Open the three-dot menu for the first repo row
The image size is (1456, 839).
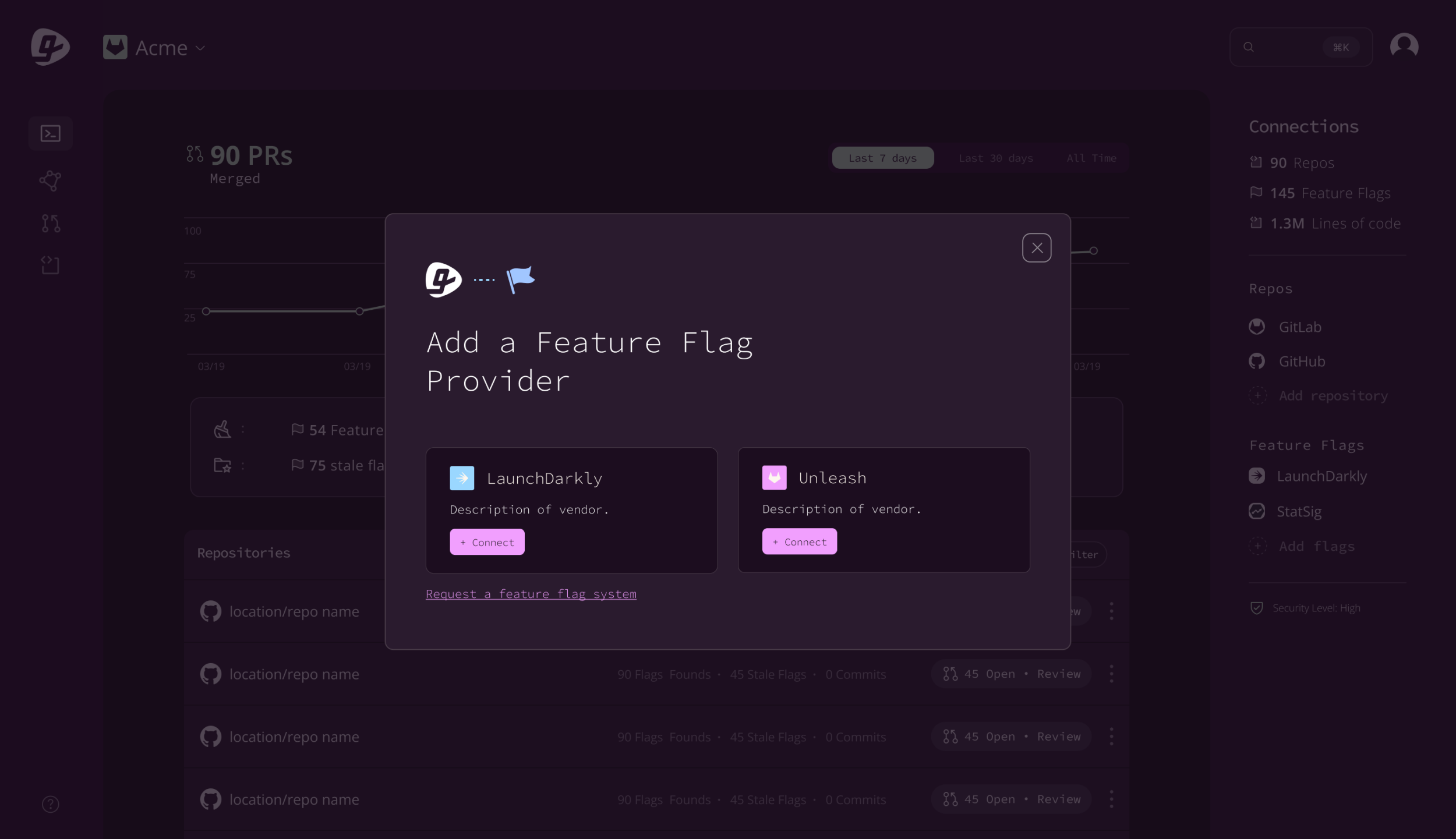[1111, 611]
